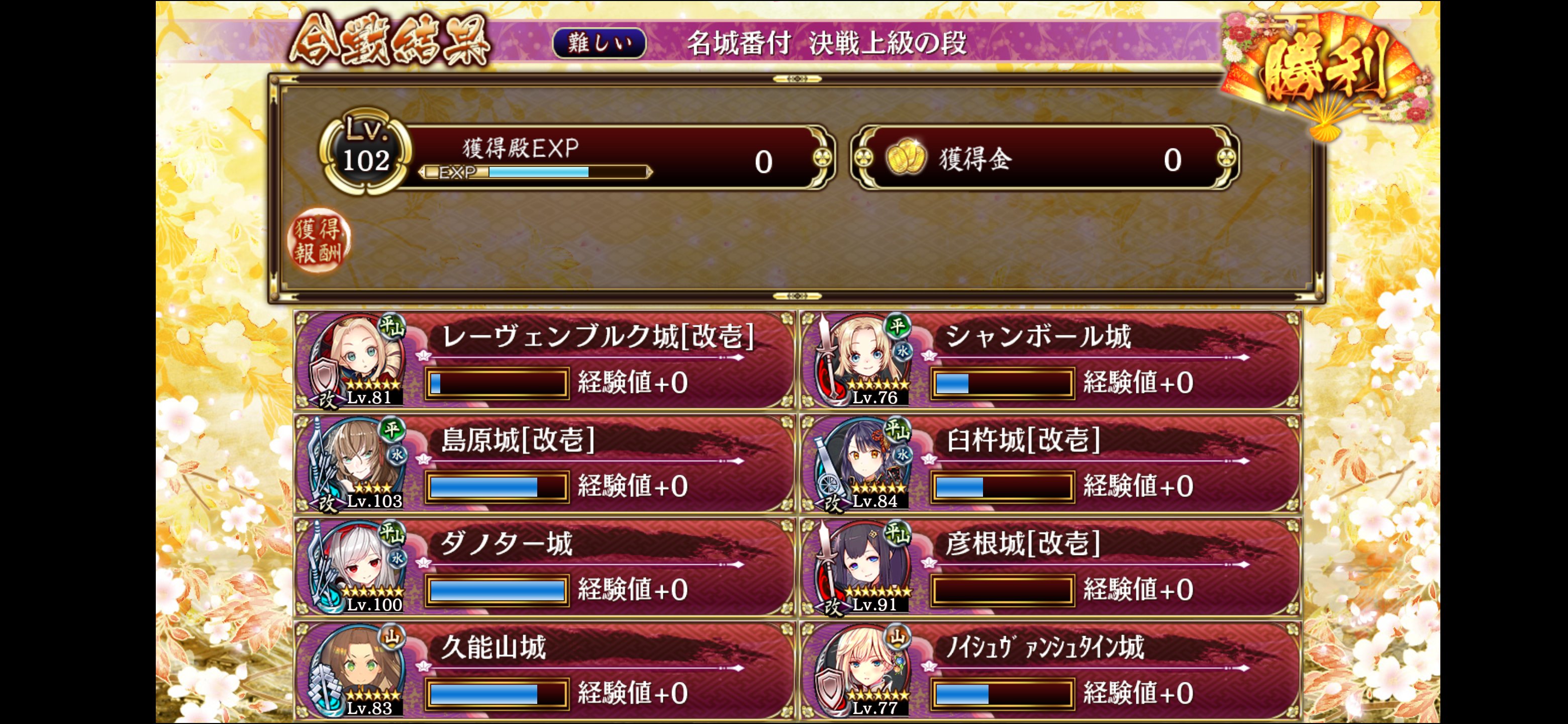Image resolution: width=1568 pixels, height=724 pixels.
Task: Tap the 水 attribute badge on シャンボール城
Action: coord(903,351)
